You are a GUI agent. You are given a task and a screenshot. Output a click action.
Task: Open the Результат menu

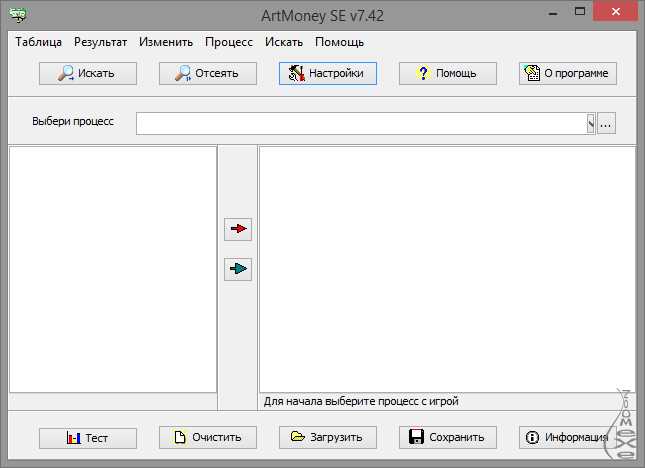pyautogui.click(x=100, y=42)
